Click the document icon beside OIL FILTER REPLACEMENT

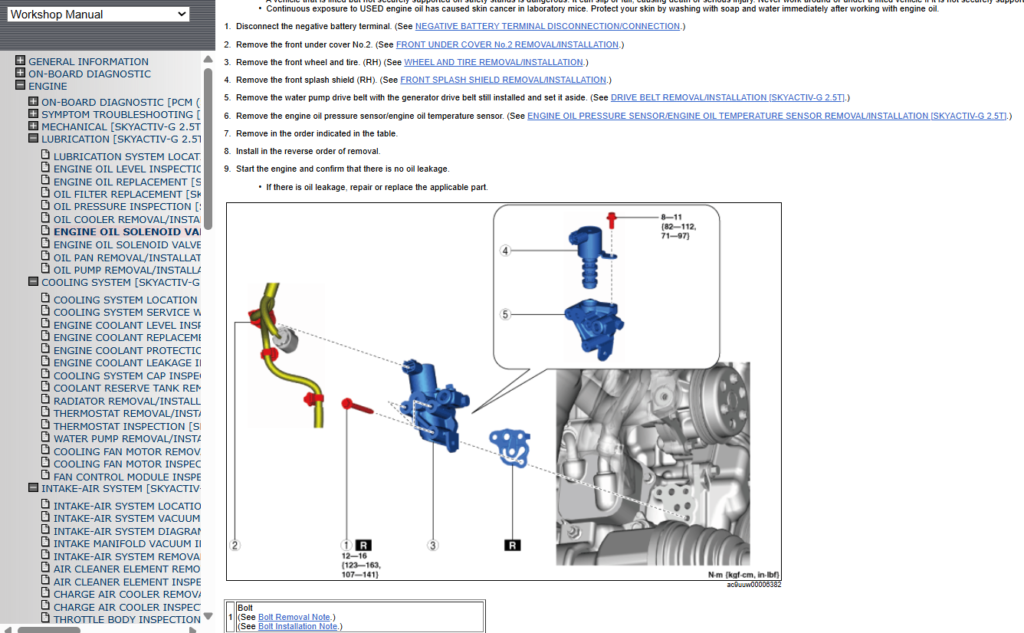[x=45, y=193]
